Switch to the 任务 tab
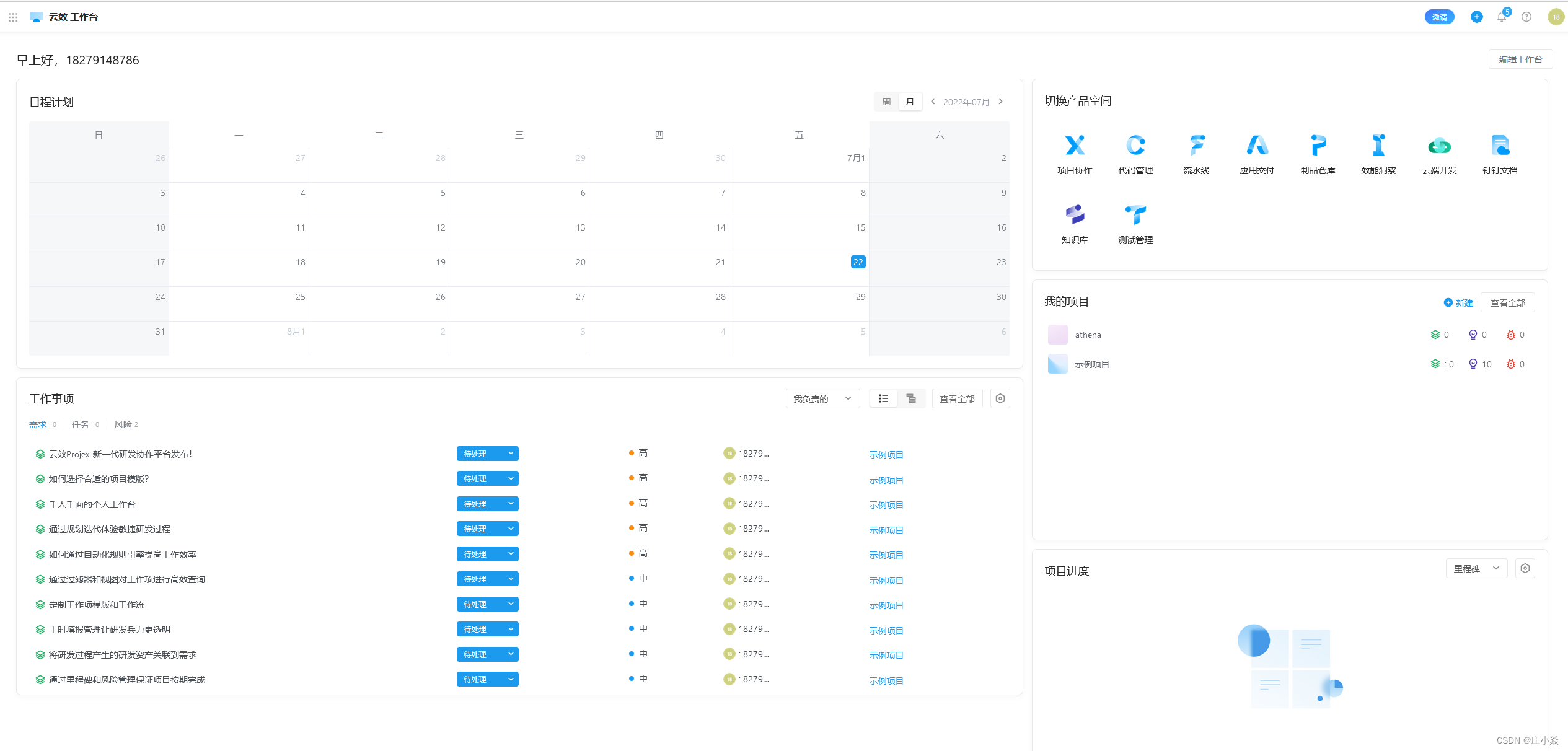 pos(81,424)
